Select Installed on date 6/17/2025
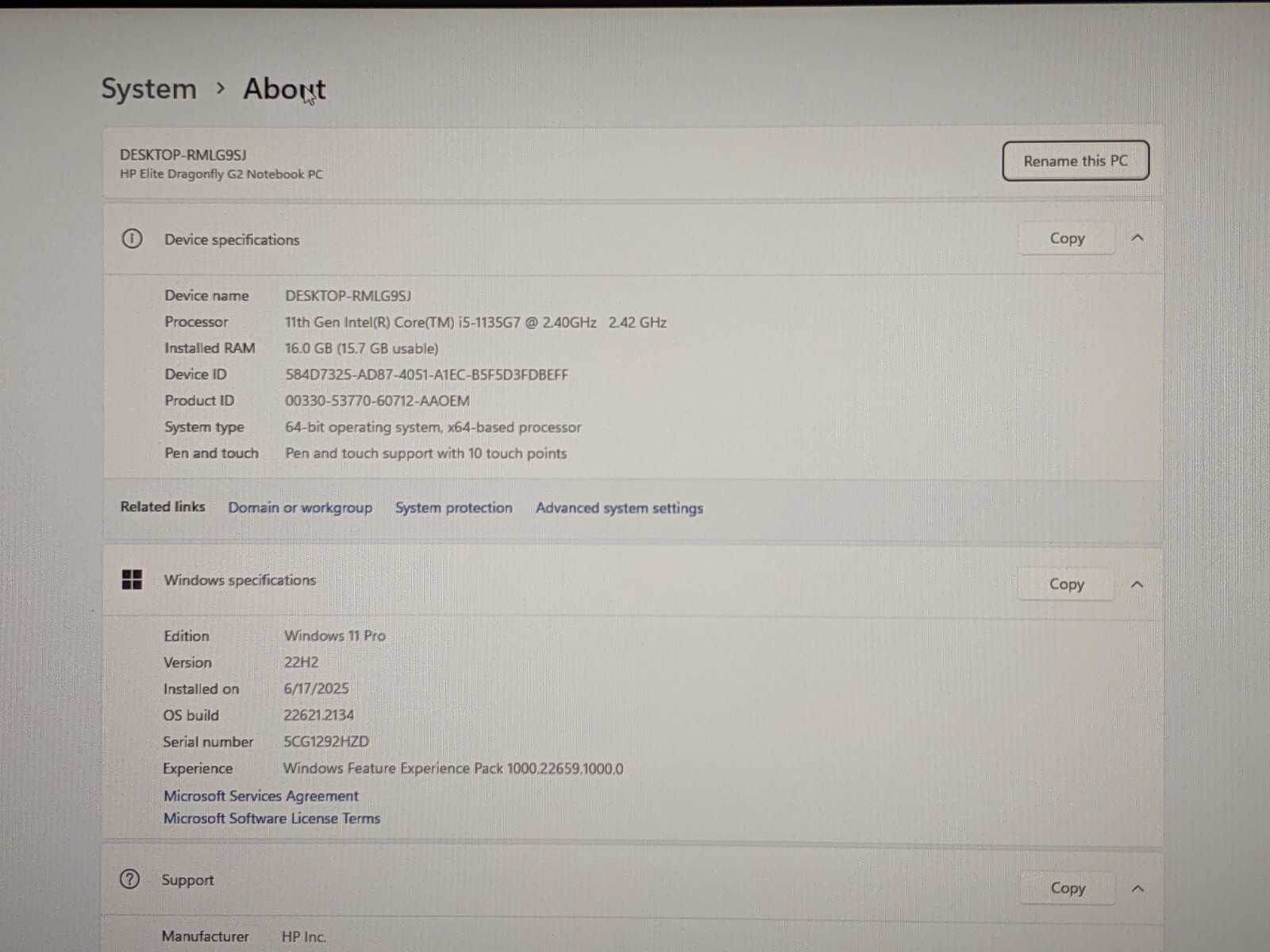The width and height of the screenshot is (1270, 952). [x=316, y=689]
